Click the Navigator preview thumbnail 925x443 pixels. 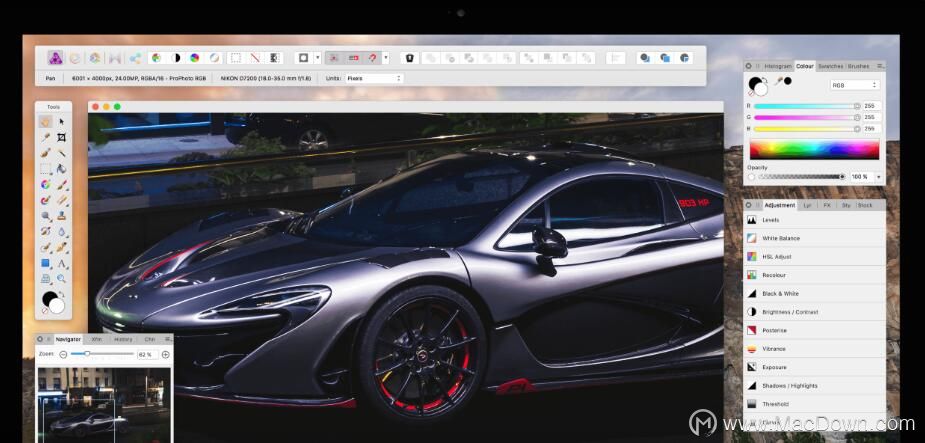click(104, 404)
